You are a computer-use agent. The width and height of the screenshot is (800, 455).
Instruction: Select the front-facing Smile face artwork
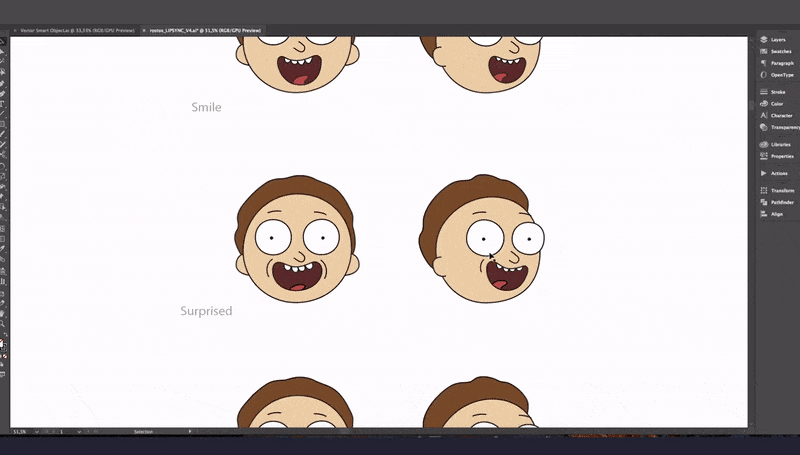point(297,64)
